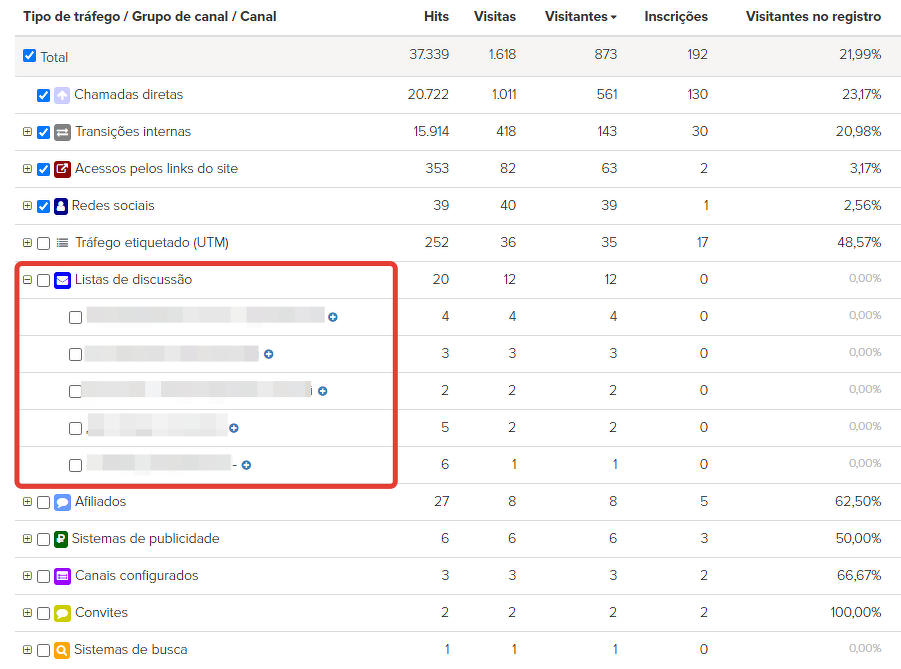Sort table by Inscrições column
The height and width of the screenshot is (669, 901).
coord(675,17)
